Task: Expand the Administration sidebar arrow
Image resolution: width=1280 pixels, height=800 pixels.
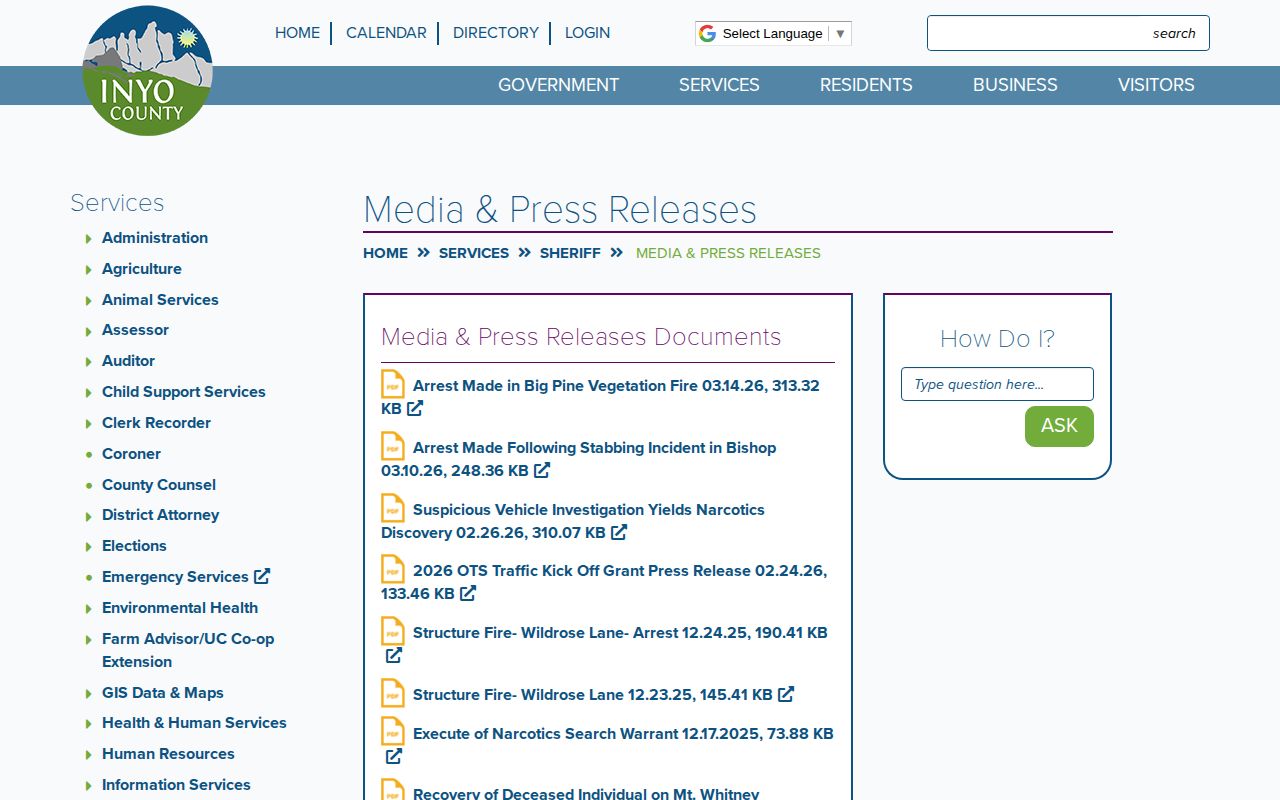Action: coord(89,239)
